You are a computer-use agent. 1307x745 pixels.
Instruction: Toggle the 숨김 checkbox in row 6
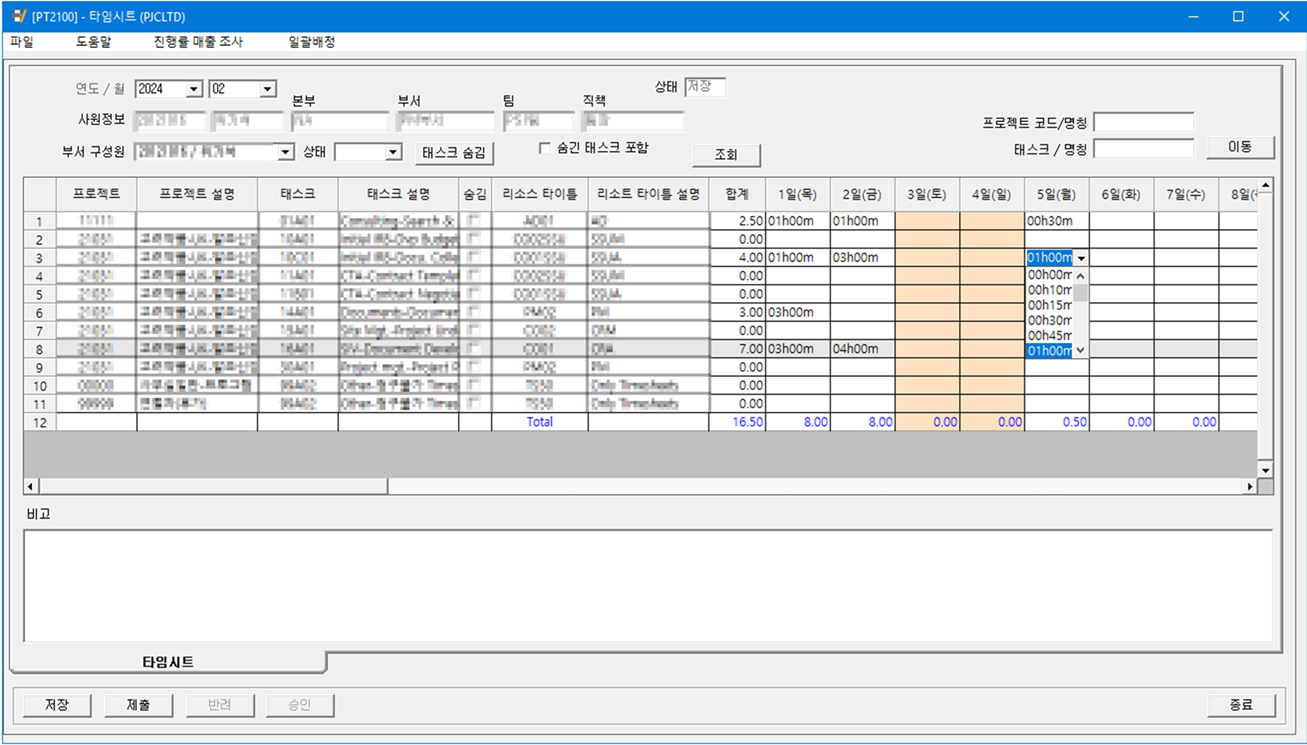tap(475, 312)
